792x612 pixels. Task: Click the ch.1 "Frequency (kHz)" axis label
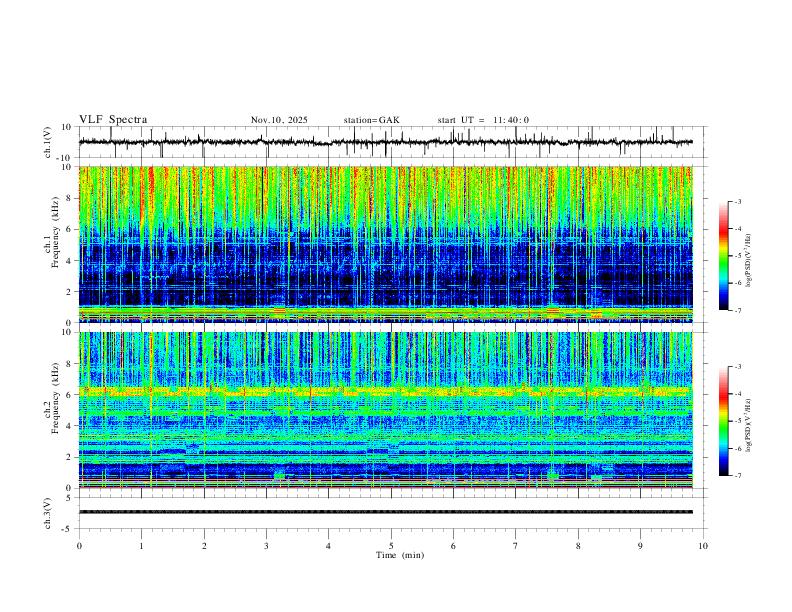(55, 232)
